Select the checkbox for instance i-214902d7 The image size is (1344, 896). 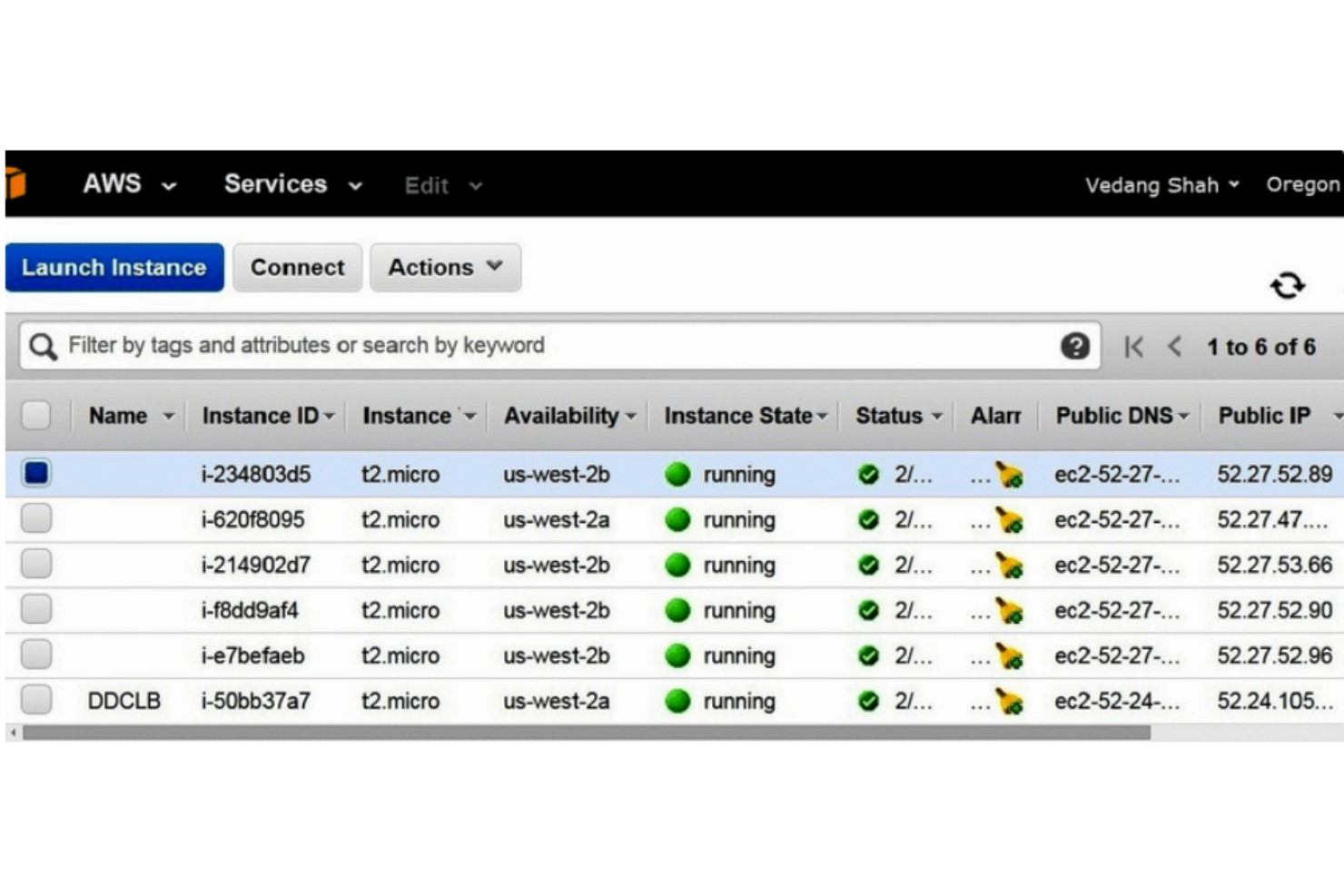36,563
